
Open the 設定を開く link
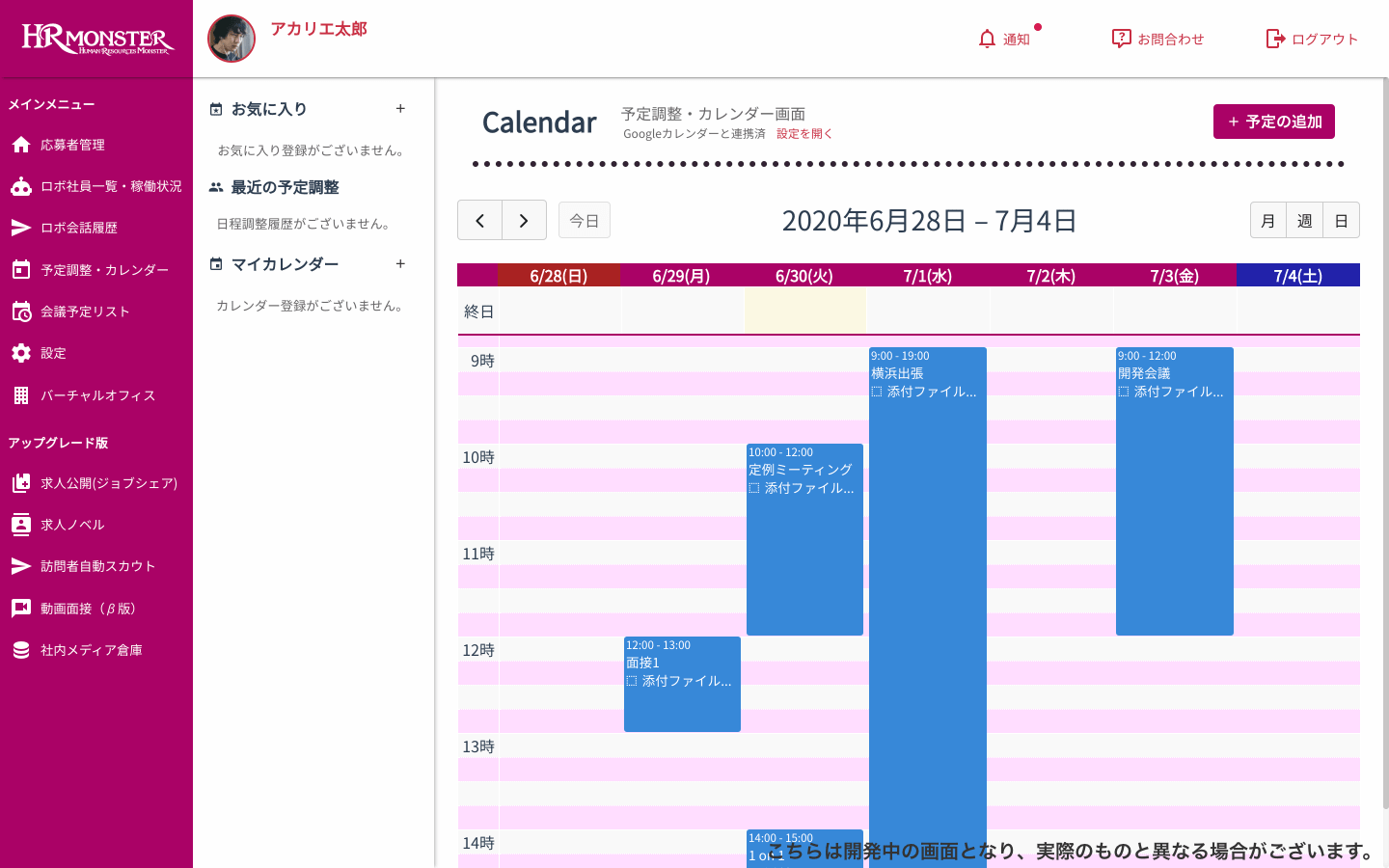tap(804, 134)
